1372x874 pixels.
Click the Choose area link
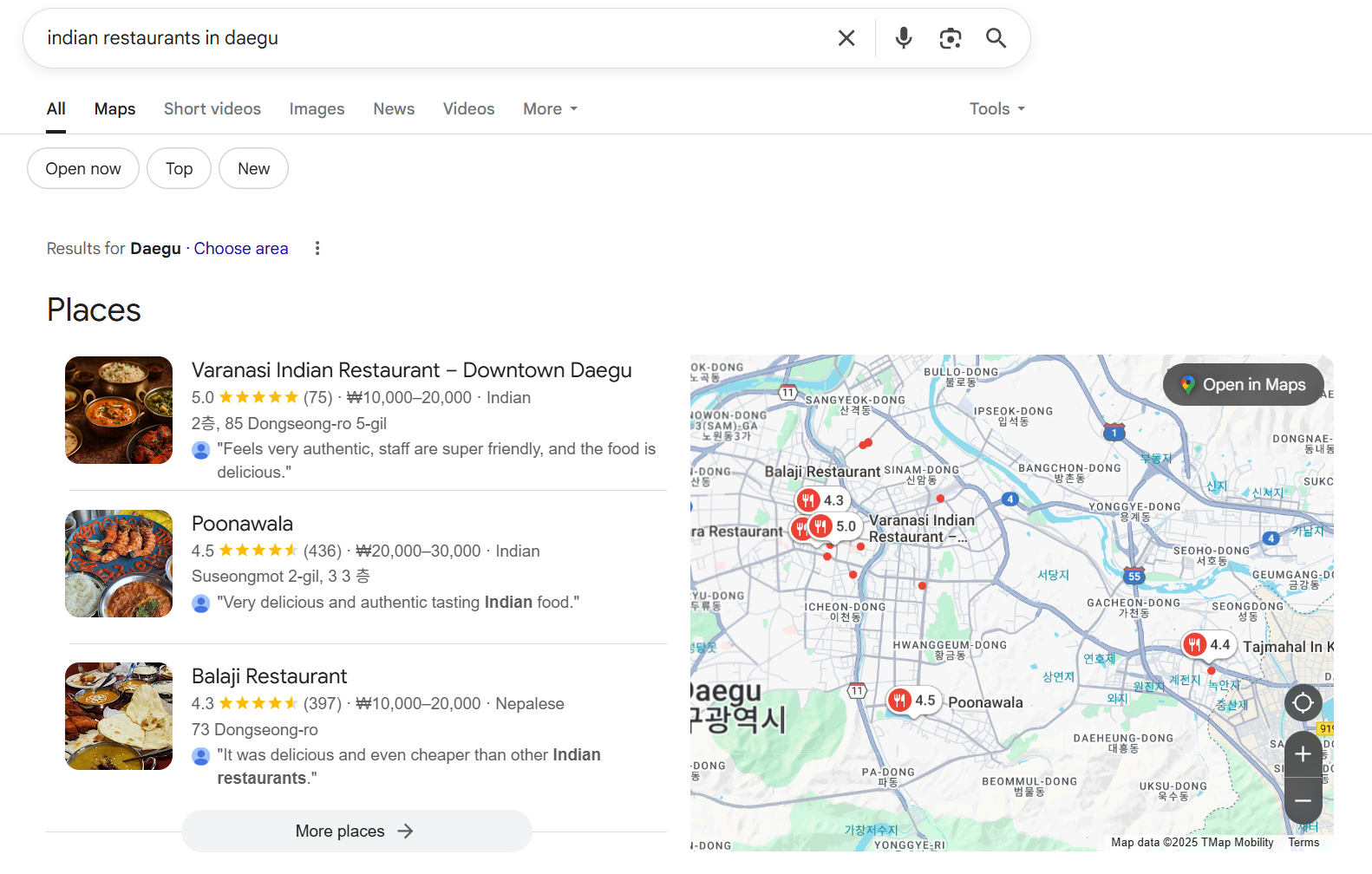[x=241, y=249]
